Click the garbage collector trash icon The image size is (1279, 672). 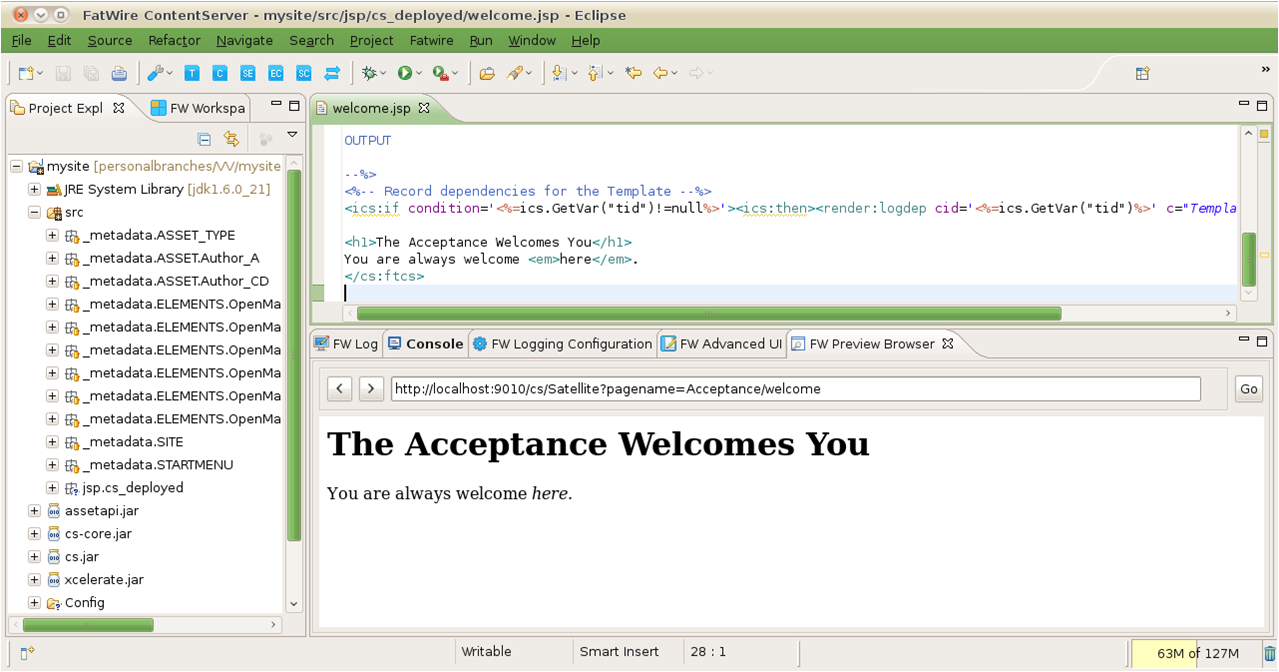coord(1268,655)
